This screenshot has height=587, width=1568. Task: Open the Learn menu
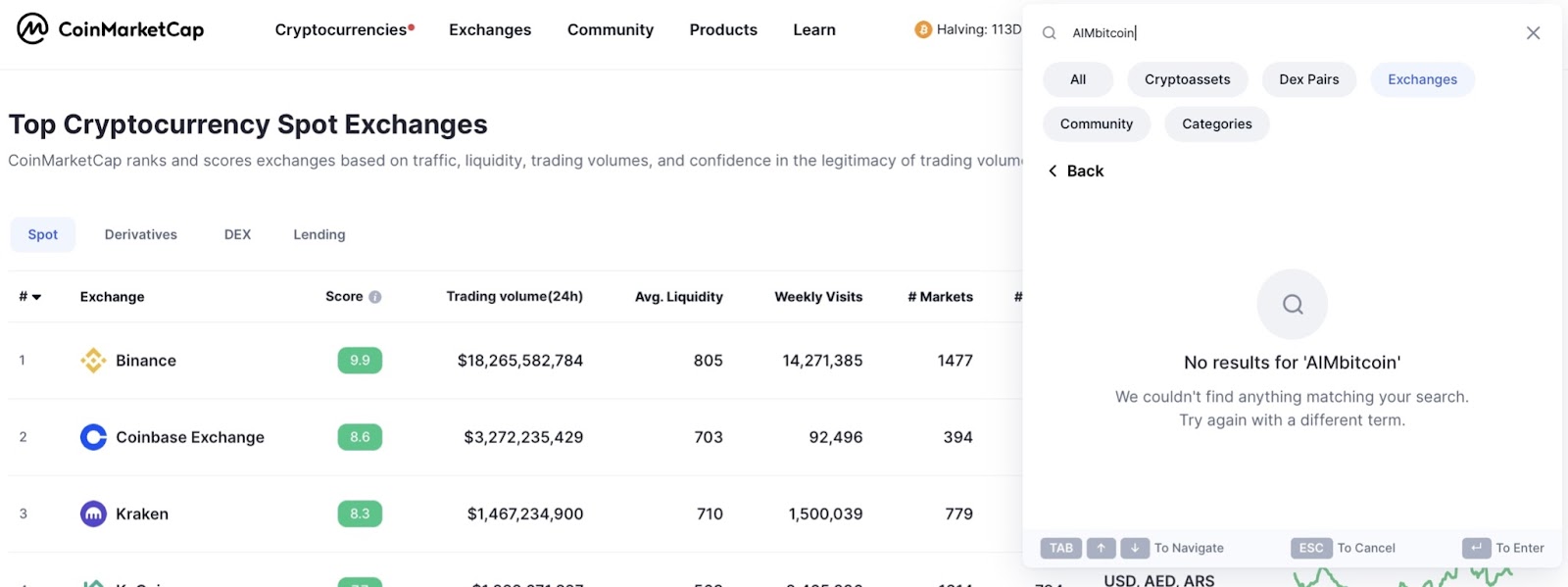tap(814, 29)
